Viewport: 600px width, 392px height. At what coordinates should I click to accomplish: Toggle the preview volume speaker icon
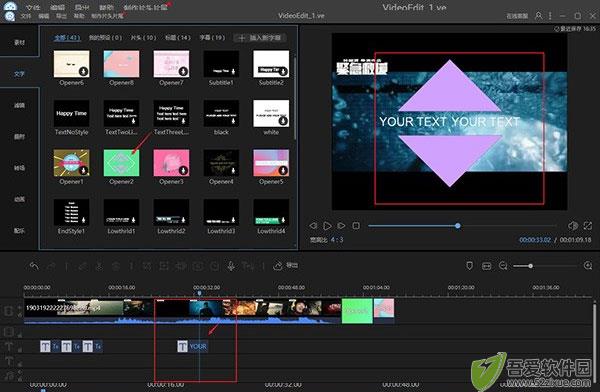[x=573, y=226]
